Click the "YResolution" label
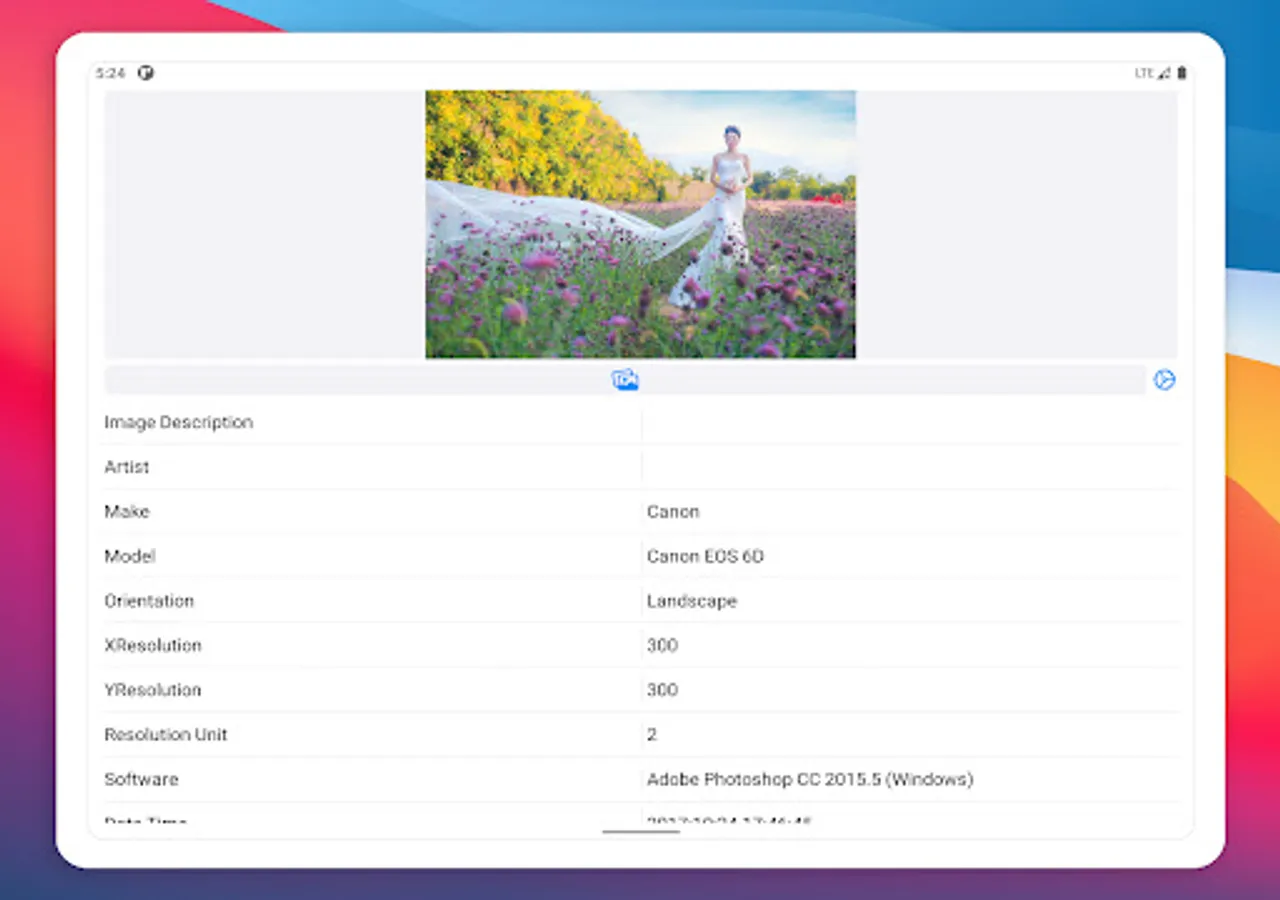1280x900 pixels. click(x=153, y=690)
